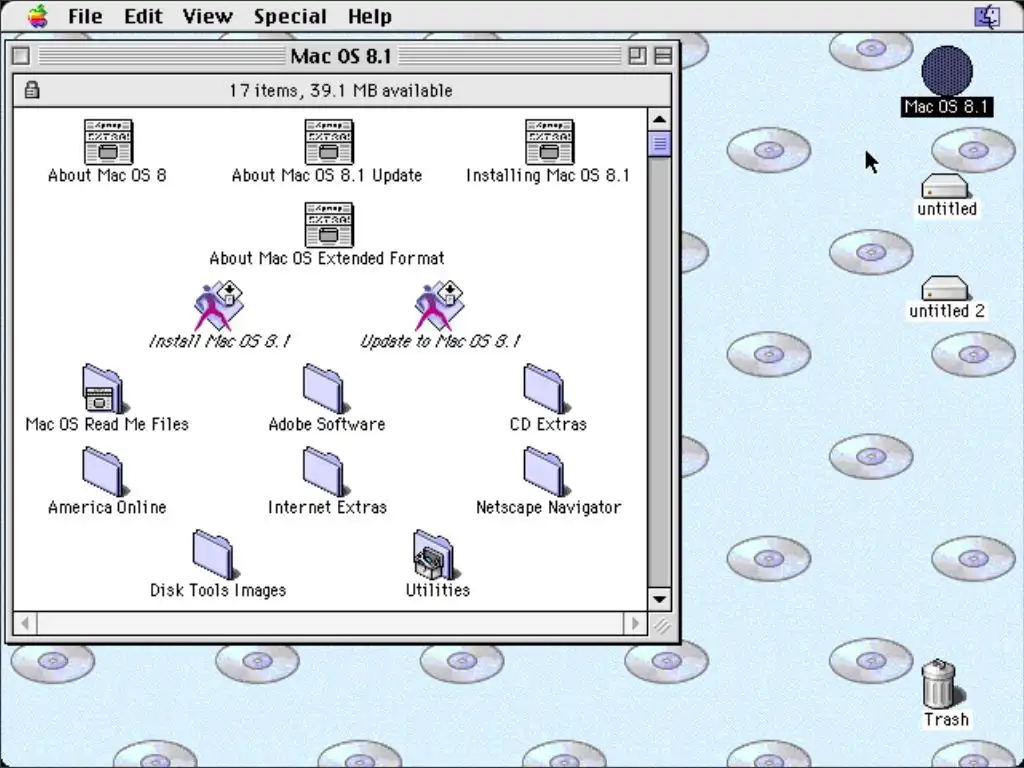Click the horizontal scrollbar left arrow
The image size is (1024, 768).
tap(25, 623)
